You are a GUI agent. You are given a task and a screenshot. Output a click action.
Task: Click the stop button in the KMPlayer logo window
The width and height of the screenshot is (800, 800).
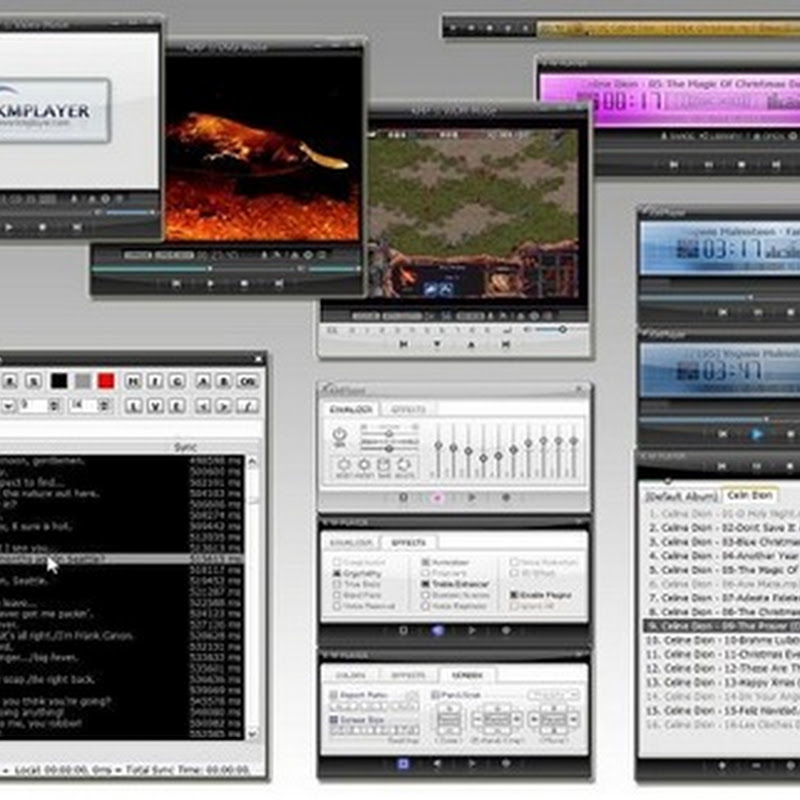pos(42,227)
